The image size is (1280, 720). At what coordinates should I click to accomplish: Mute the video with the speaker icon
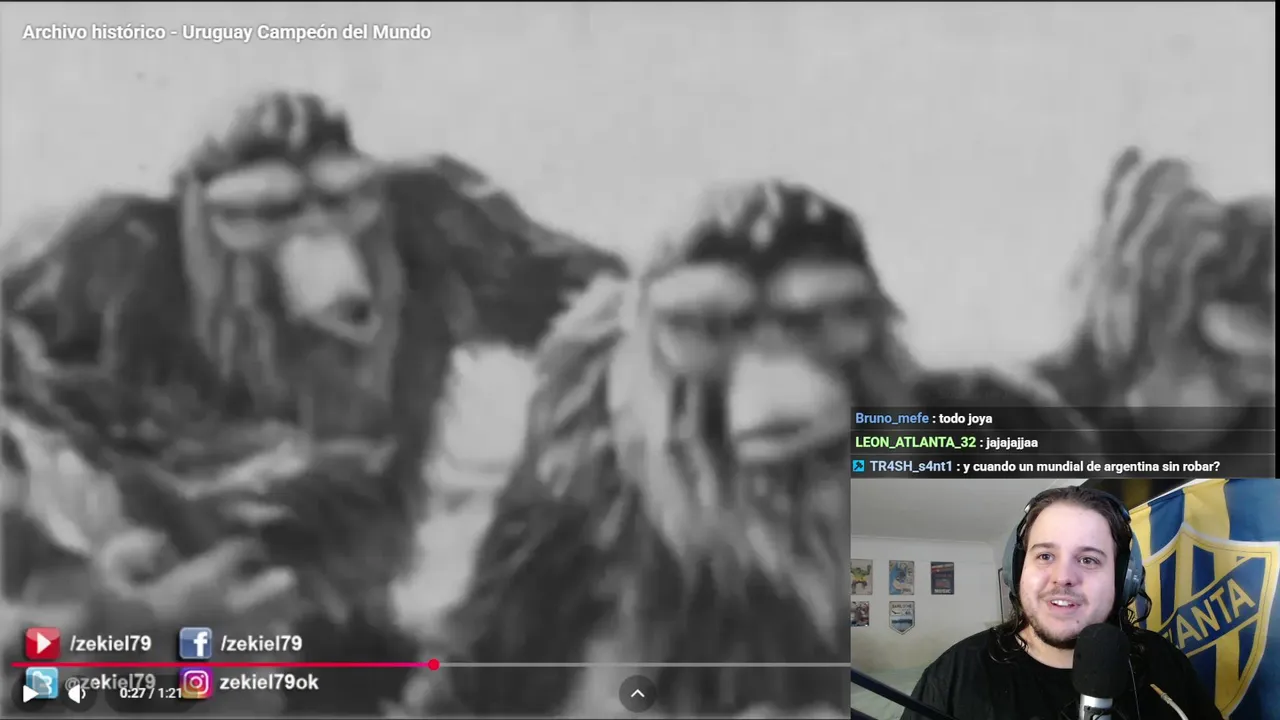pos(76,692)
